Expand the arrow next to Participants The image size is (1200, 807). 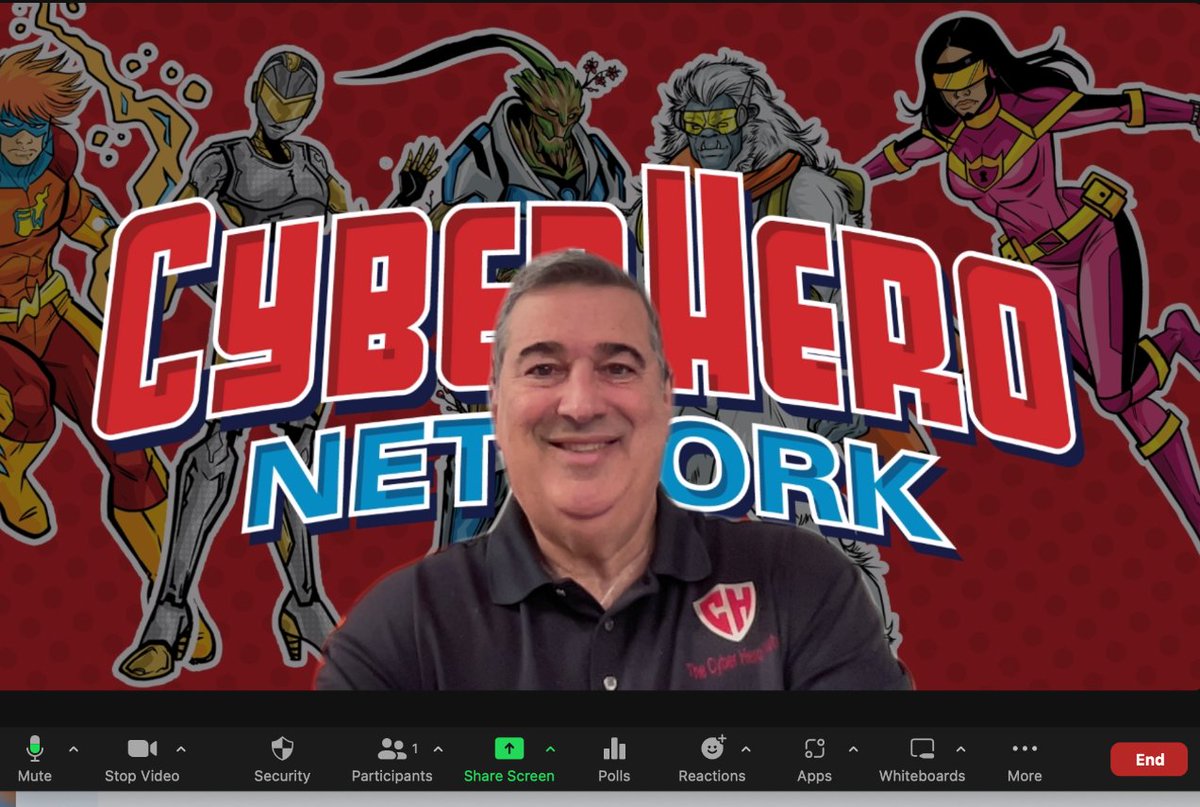coord(438,748)
